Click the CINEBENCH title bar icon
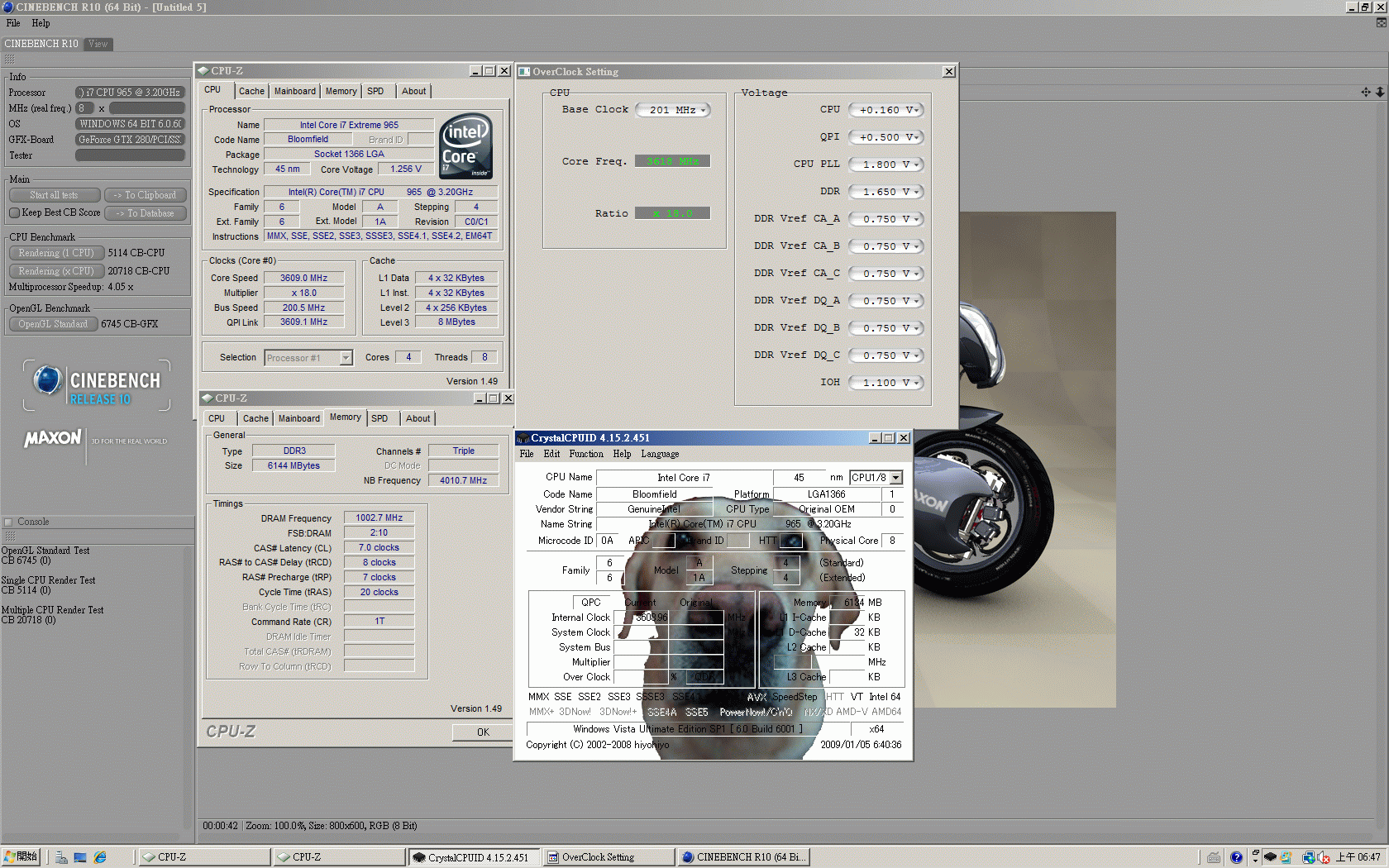The height and width of the screenshot is (868, 1389). click(7, 7)
